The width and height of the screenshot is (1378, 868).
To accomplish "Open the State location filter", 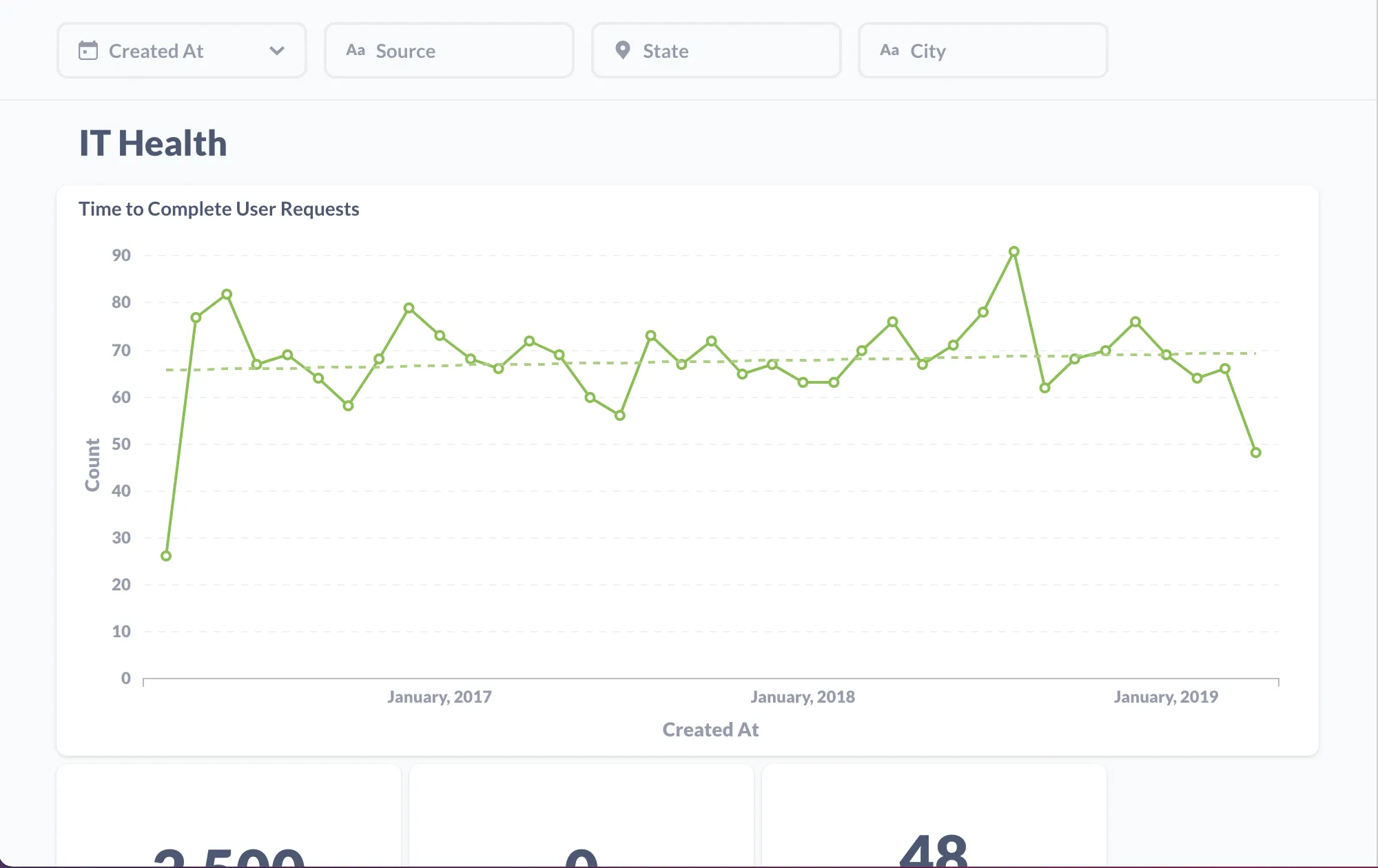I will coord(717,51).
